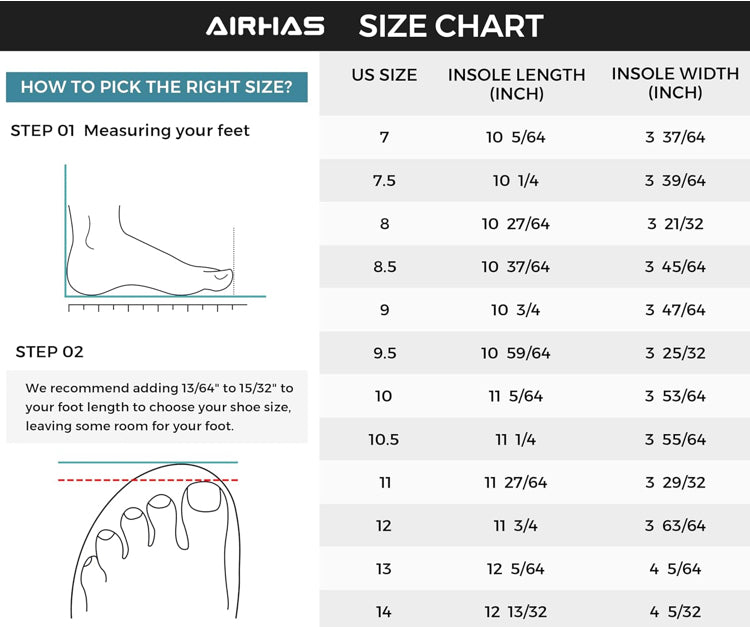The height and width of the screenshot is (627, 750).
Task: Click insole length 11 27/64 for size 11
Action: click(x=516, y=482)
